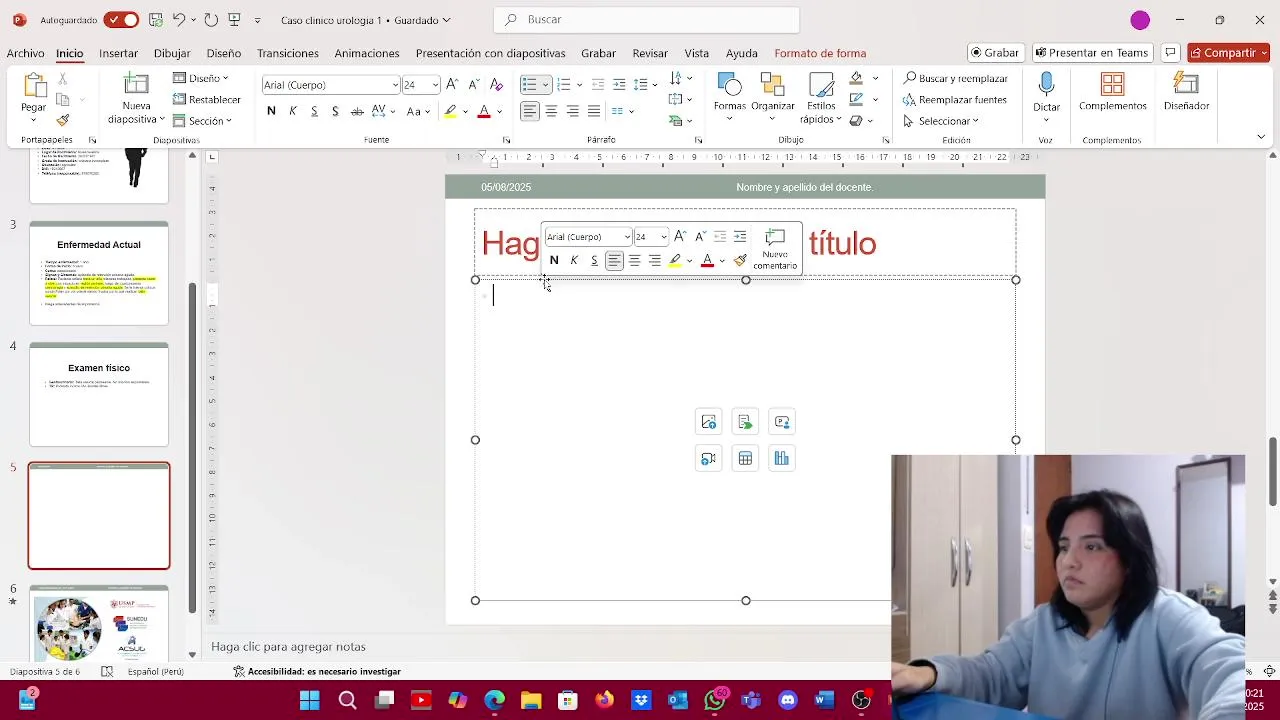Click Presentar en Teams button
This screenshot has height=720, width=1280.
[x=1092, y=53]
